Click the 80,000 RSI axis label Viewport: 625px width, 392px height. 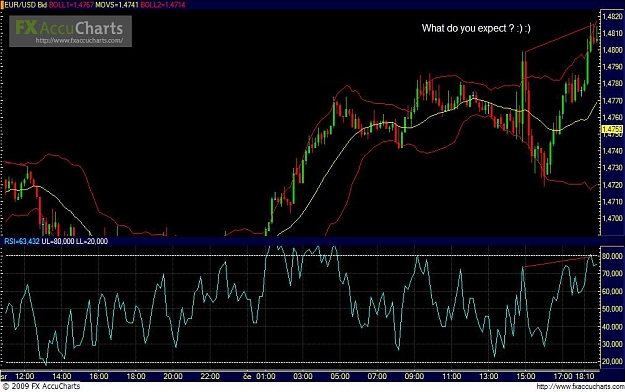tap(612, 256)
